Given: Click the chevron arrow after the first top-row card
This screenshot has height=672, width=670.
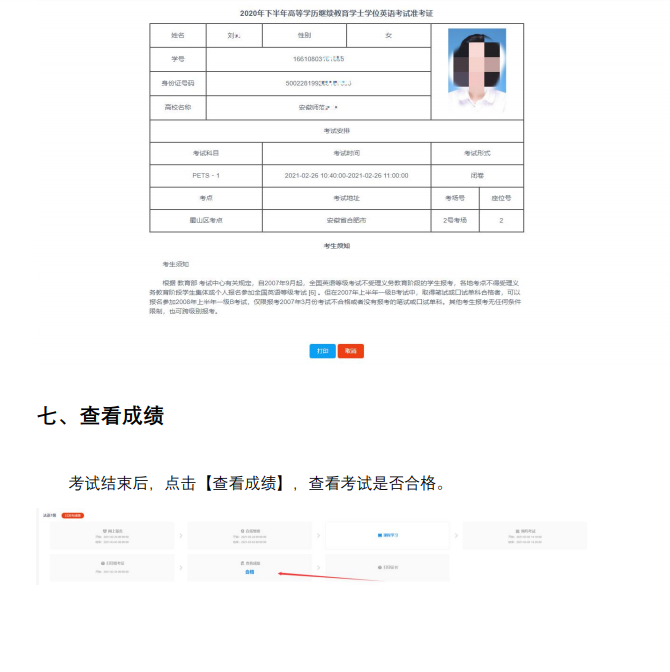Looking at the screenshot, I should coord(179,536).
